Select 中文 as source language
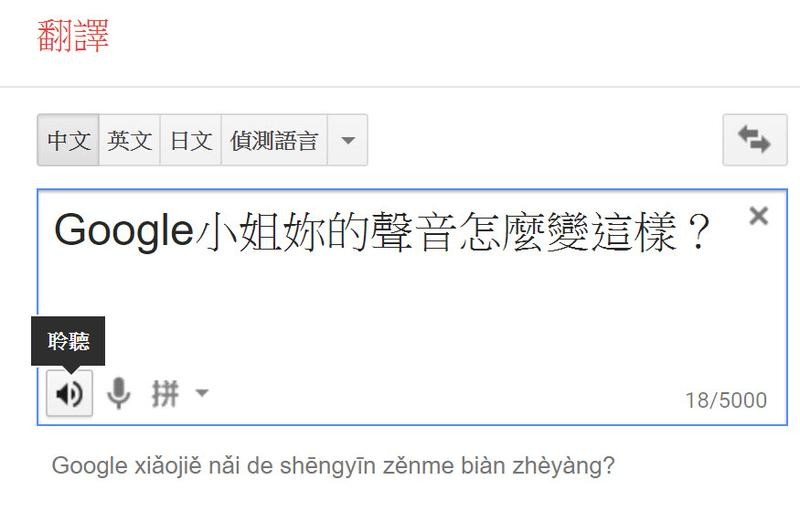 68,140
